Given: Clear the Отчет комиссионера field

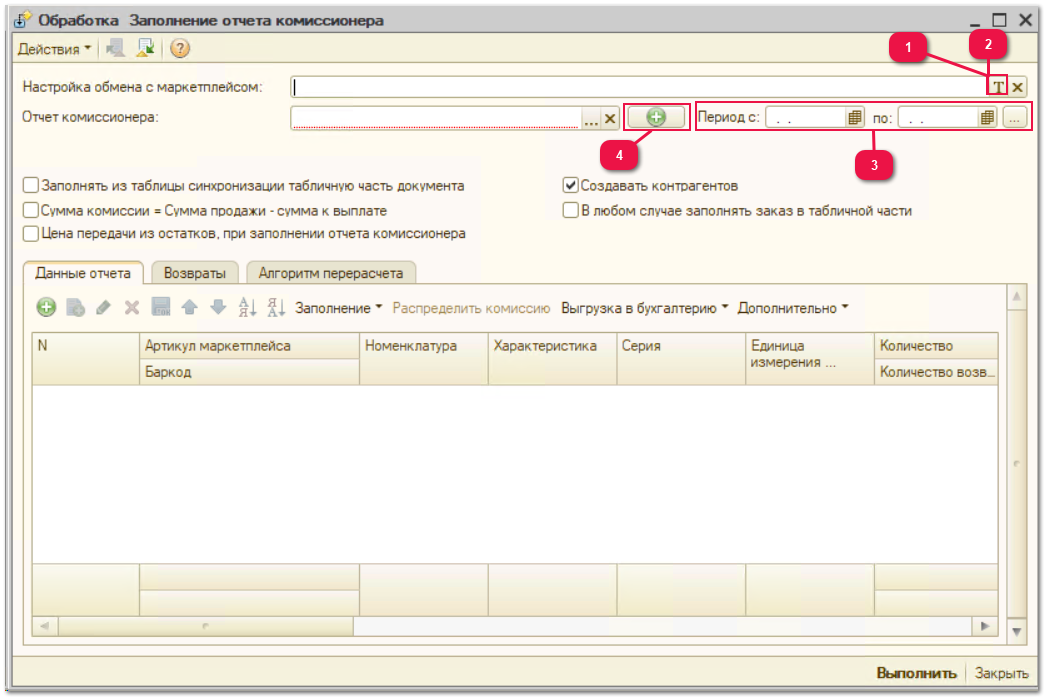Looking at the screenshot, I should (610, 118).
